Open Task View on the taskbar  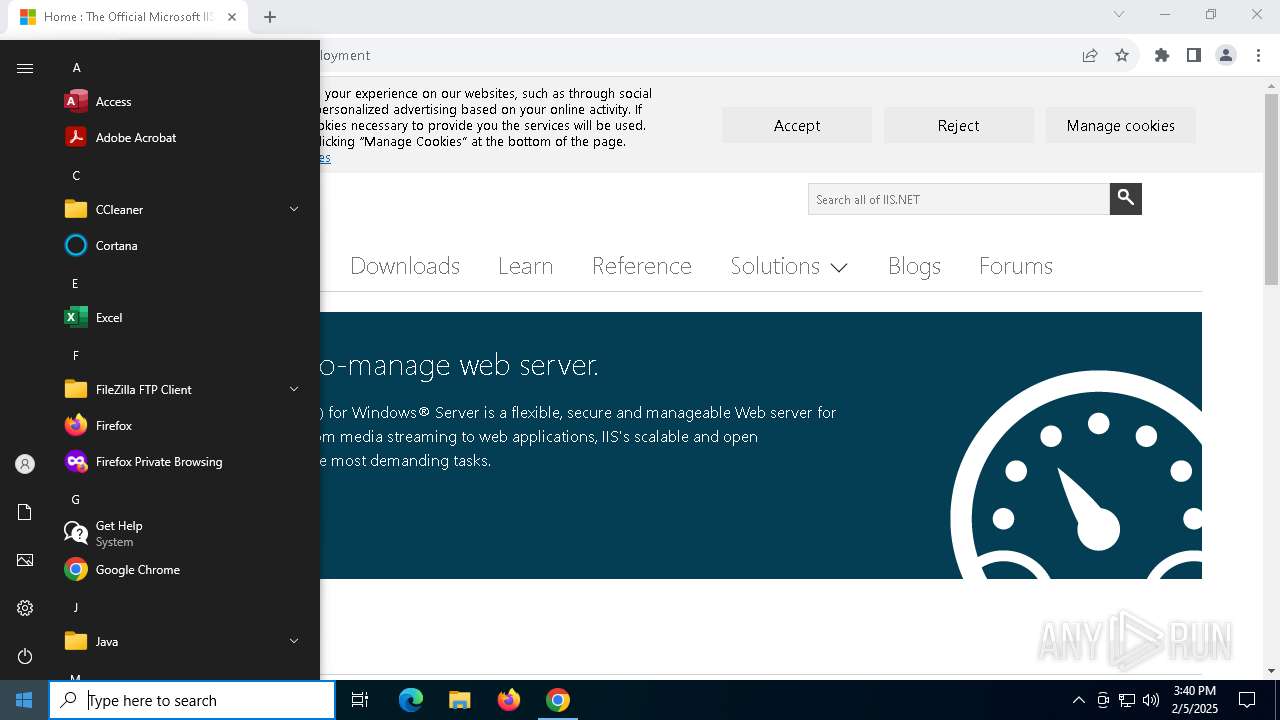pyautogui.click(x=360, y=700)
